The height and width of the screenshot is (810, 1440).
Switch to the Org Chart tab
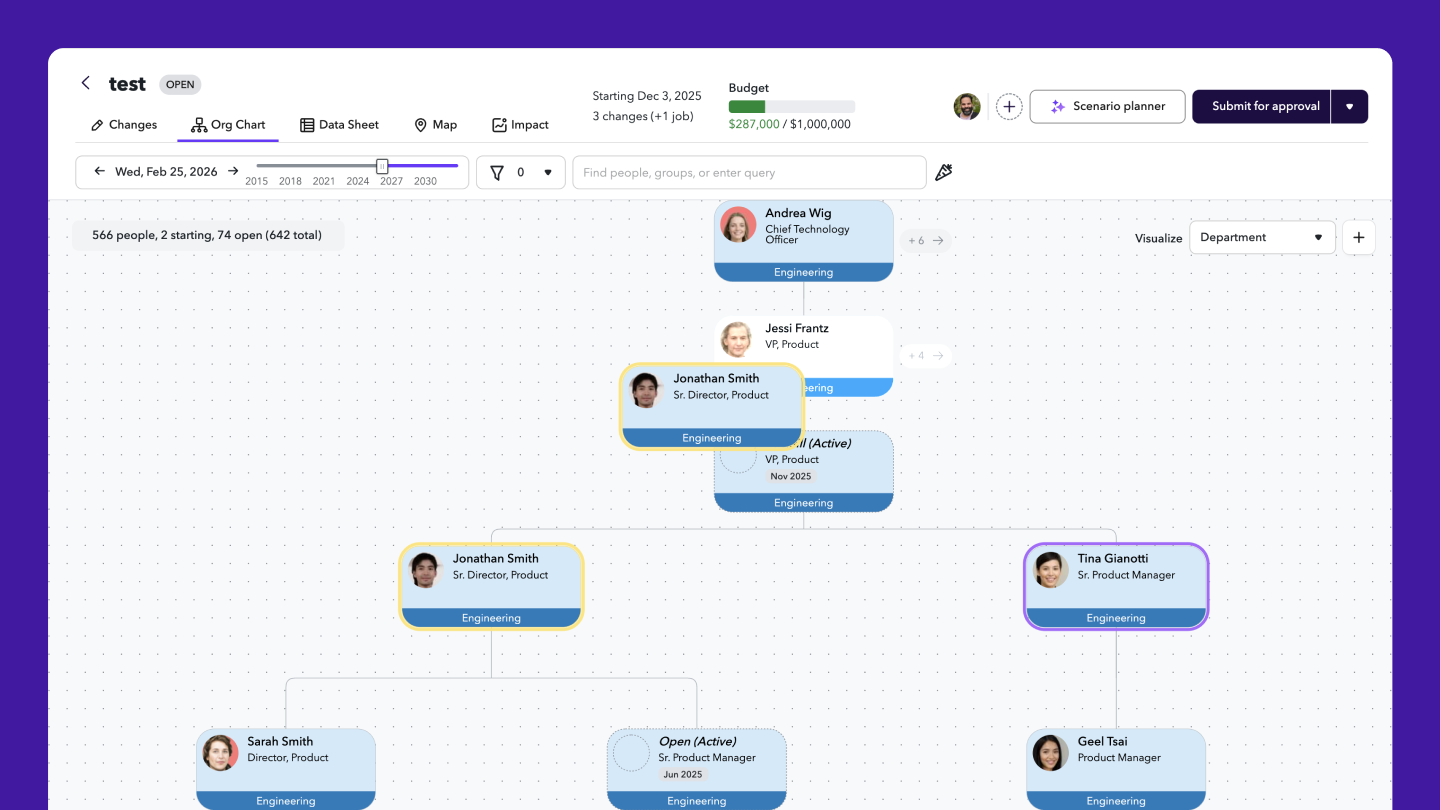227,124
